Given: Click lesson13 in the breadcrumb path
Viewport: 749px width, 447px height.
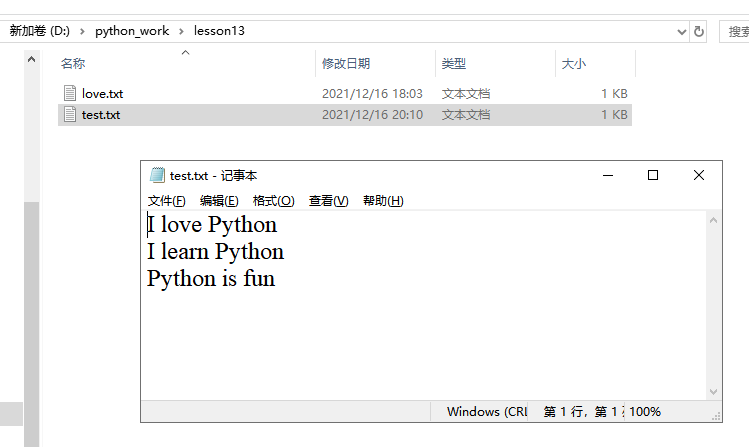Looking at the screenshot, I should [219, 31].
